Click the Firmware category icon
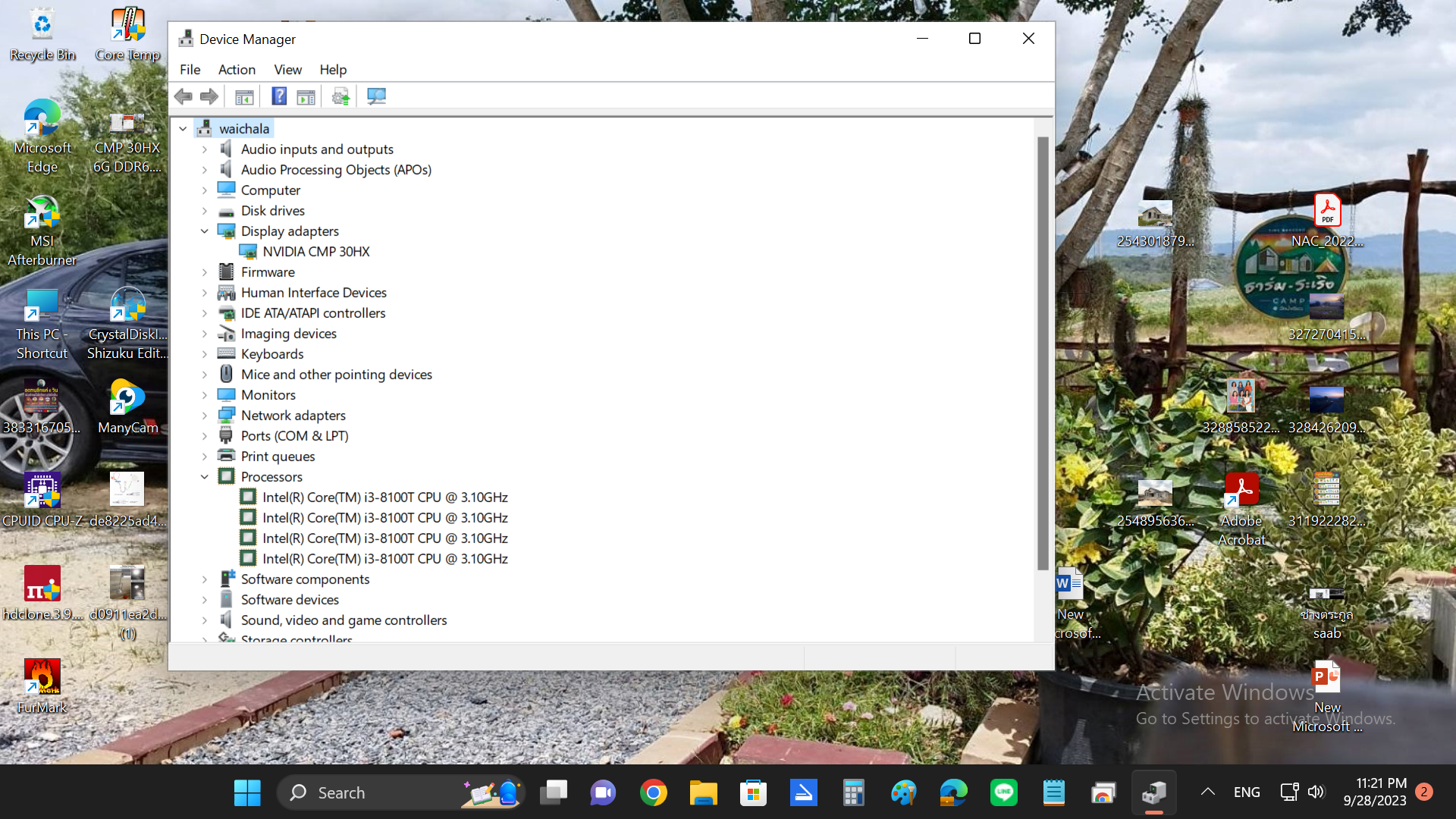The image size is (1456, 819). (x=226, y=272)
